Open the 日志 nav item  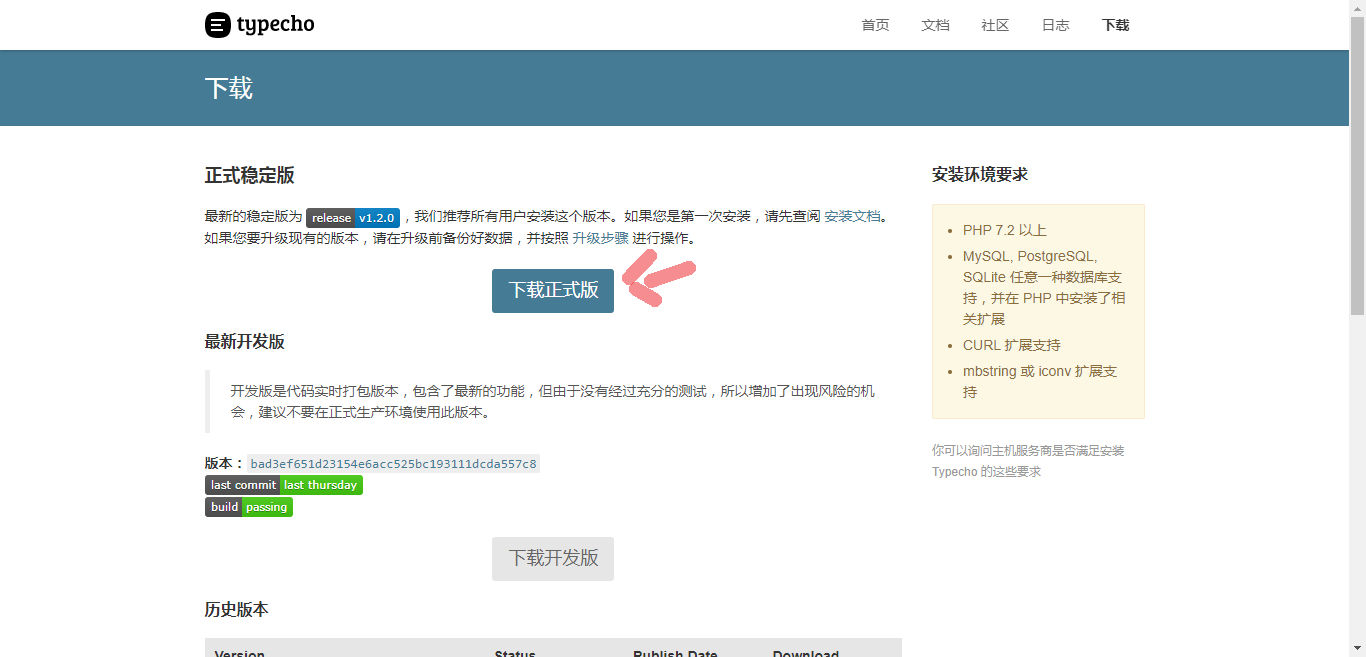pos(1055,25)
